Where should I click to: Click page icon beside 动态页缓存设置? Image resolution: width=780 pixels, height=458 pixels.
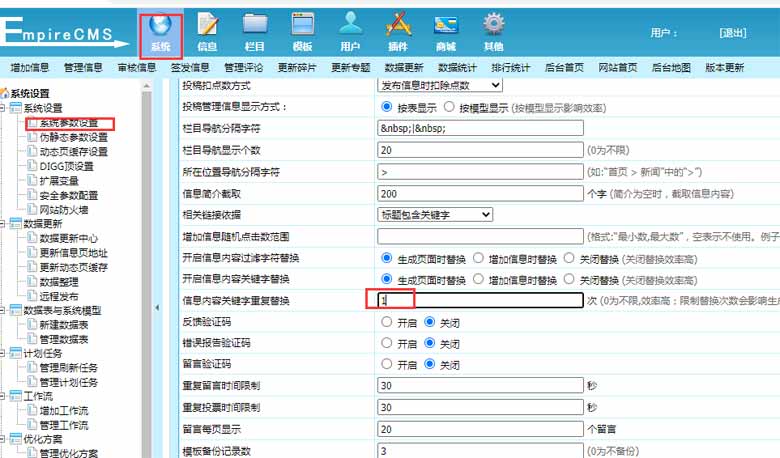coord(32,151)
